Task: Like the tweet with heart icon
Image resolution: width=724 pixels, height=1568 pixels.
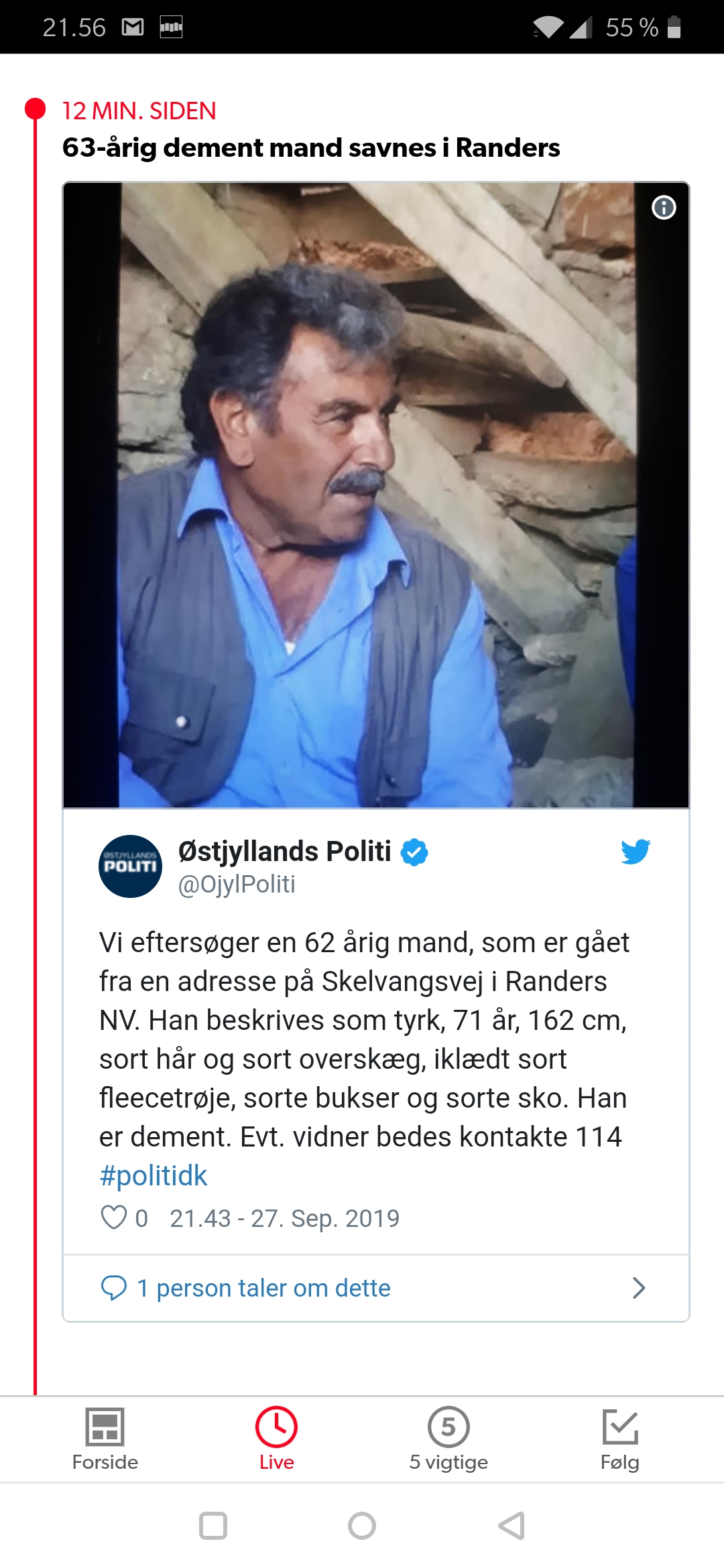Action: (114, 1218)
